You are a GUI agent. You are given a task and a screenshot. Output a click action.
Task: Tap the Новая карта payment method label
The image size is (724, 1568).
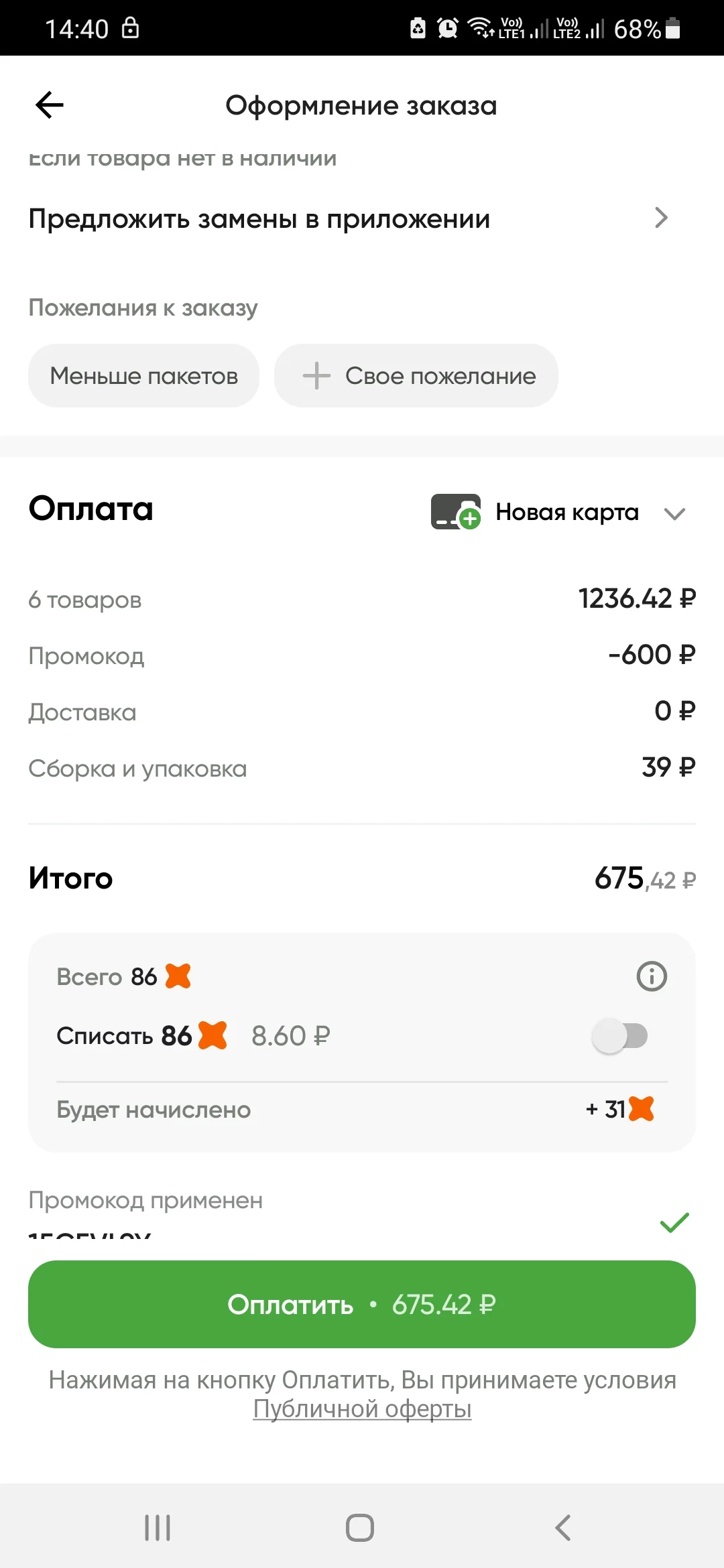click(x=567, y=512)
